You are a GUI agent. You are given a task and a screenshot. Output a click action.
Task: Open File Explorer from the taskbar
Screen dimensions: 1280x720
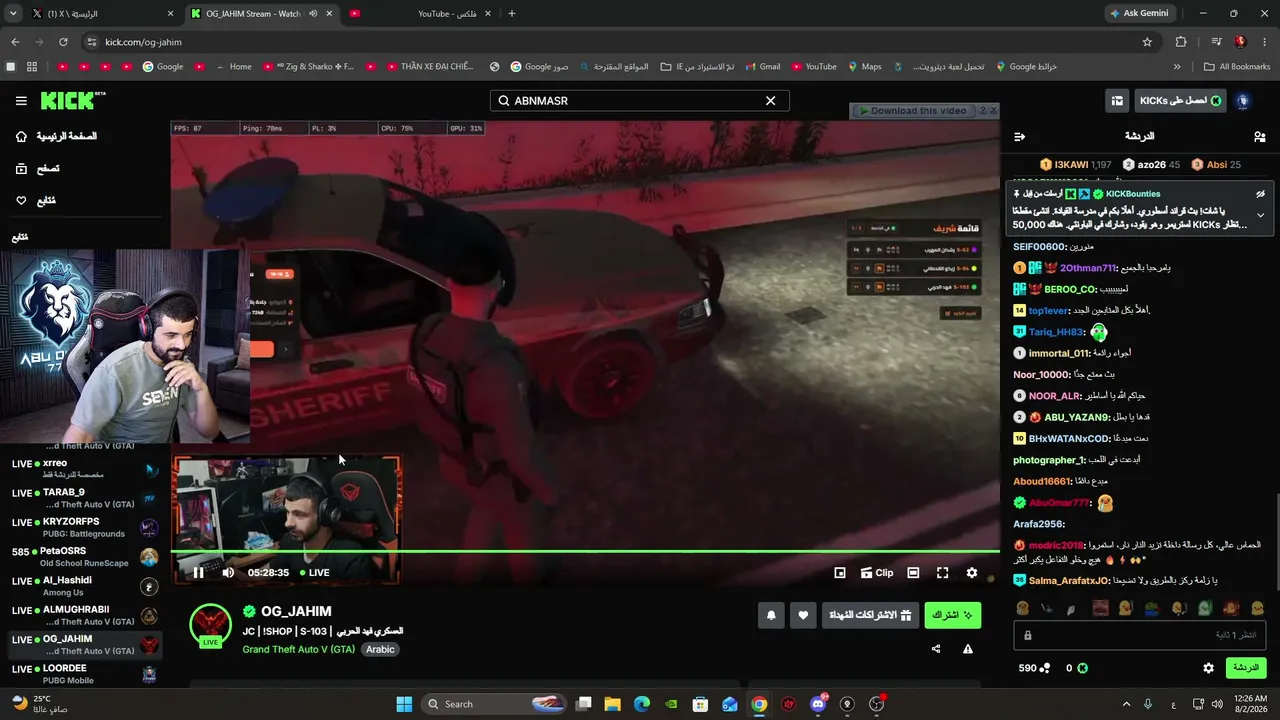tap(612, 704)
